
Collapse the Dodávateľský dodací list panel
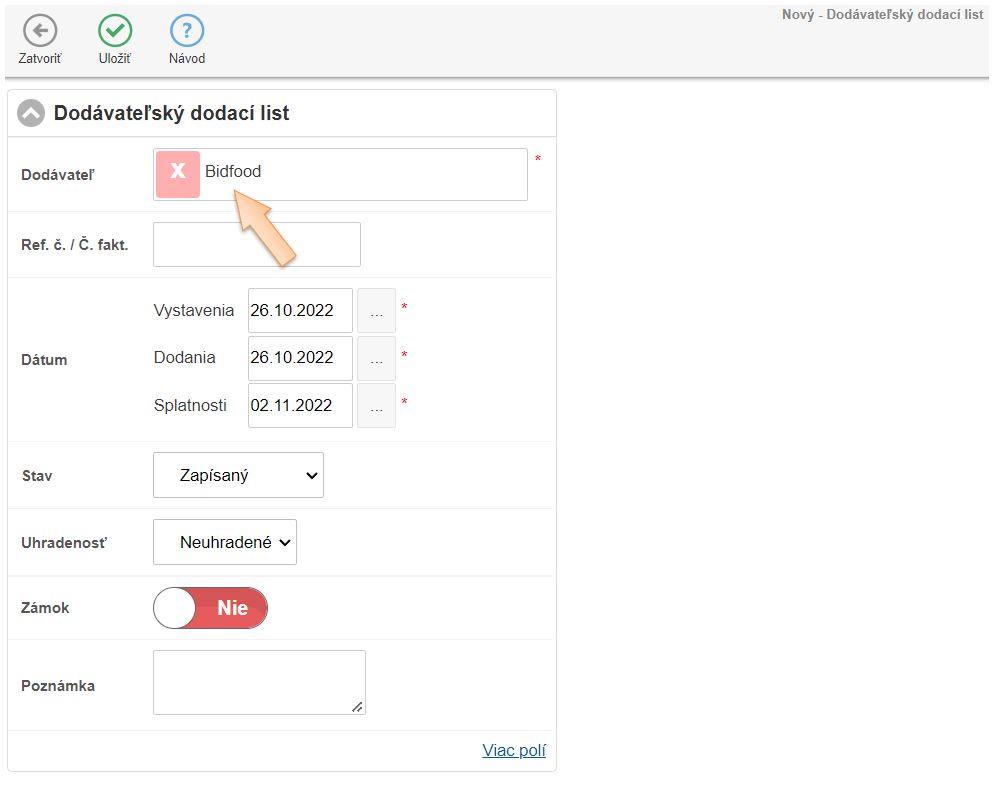click(31, 114)
